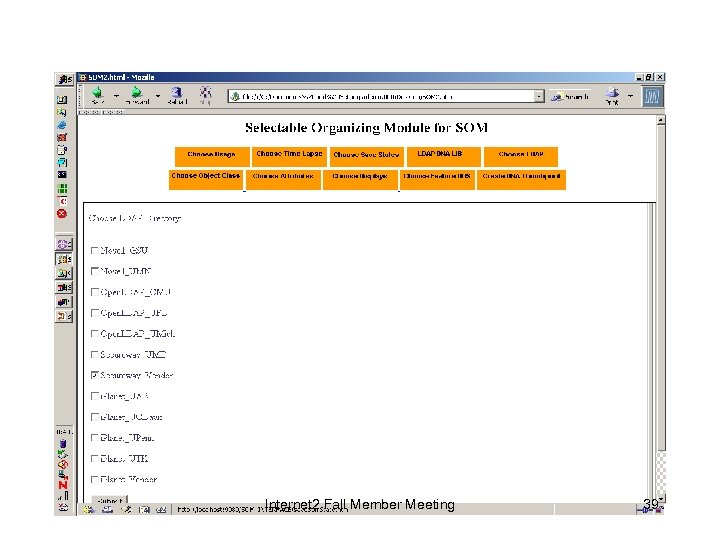The image size is (720, 540).
Task: Check the OpenLDAP_UFL checkbox
Action: [95, 313]
